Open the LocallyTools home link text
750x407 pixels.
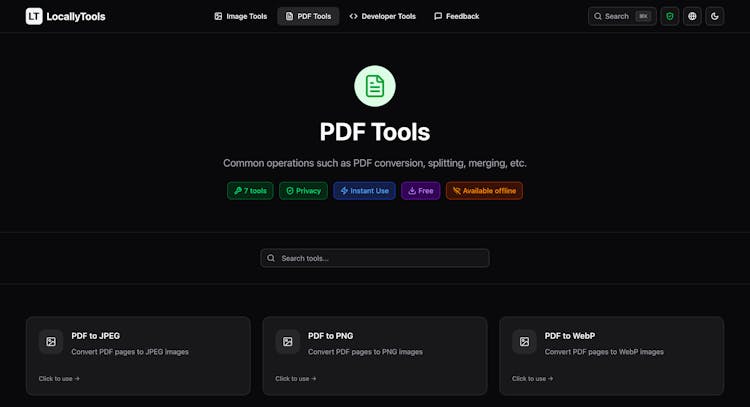[x=76, y=17]
